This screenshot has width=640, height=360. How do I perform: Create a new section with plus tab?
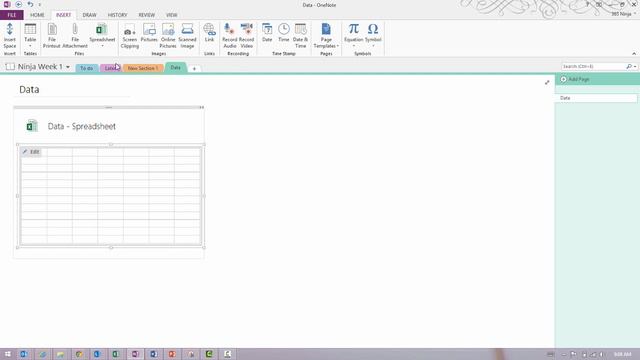coord(194,69)
